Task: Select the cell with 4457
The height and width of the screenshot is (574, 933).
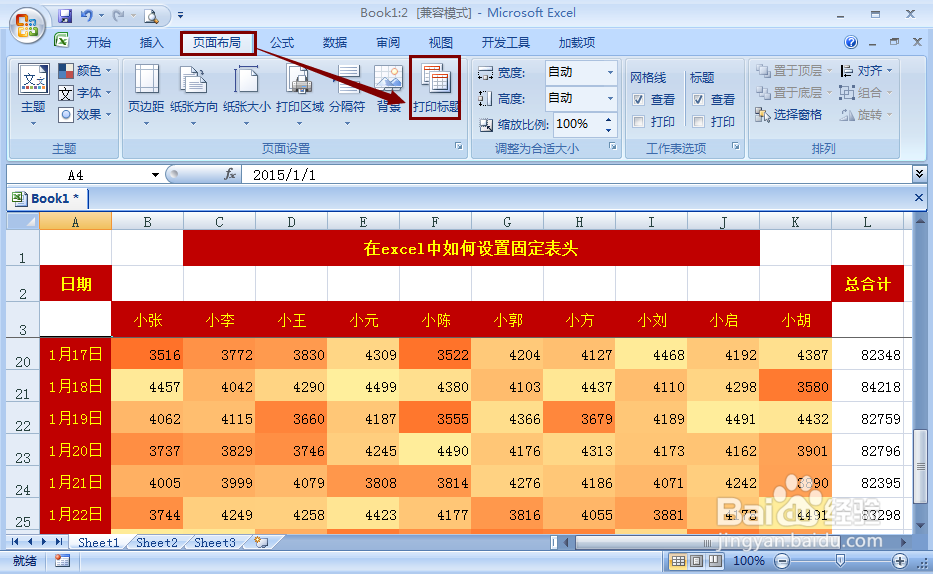Action: (147, 387)
